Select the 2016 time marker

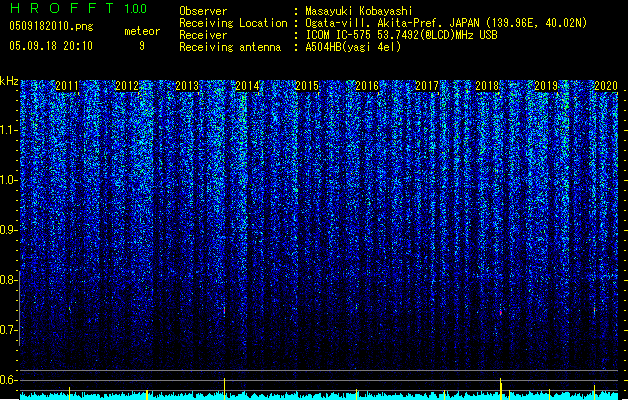(367, 86)
